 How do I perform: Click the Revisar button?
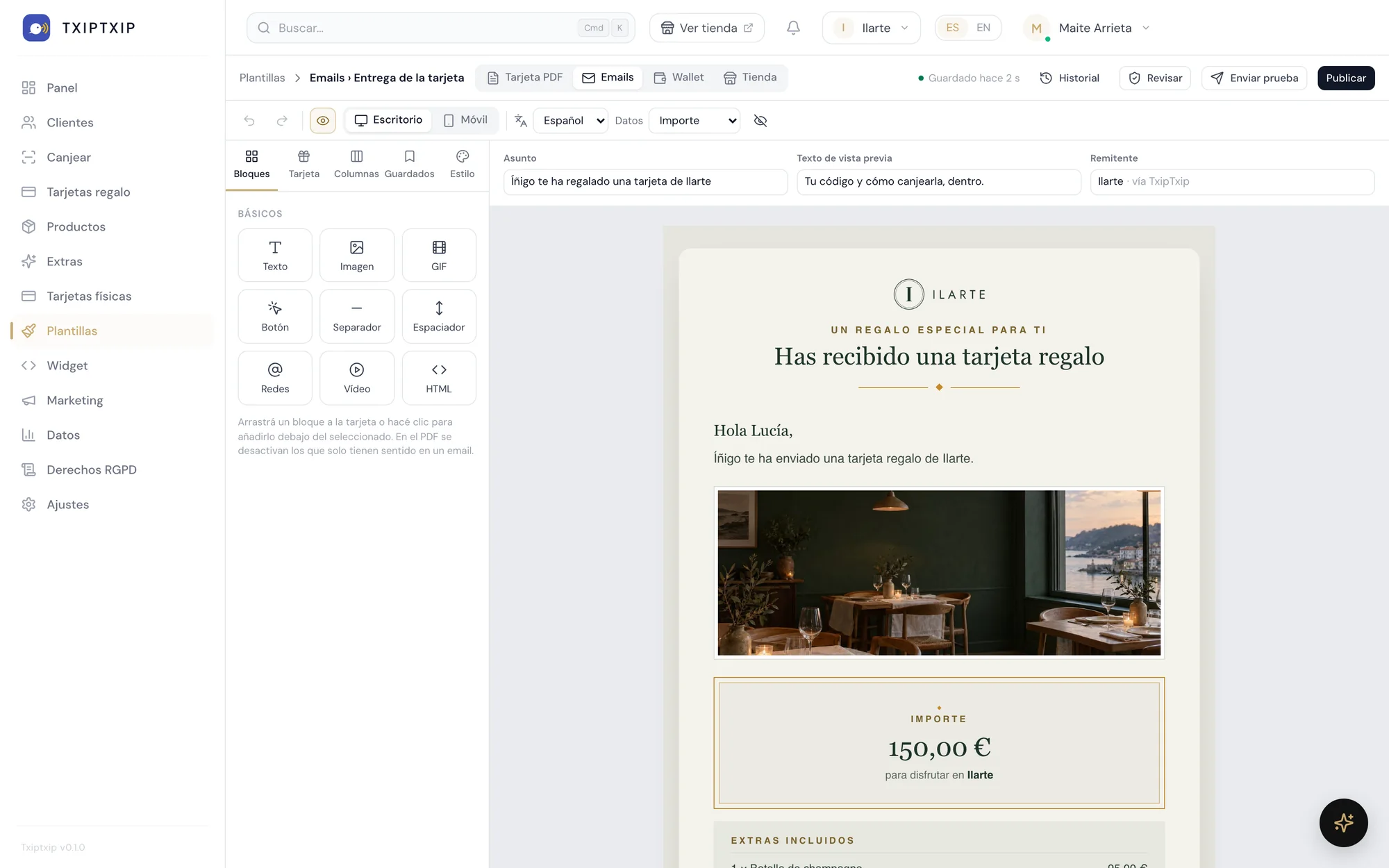point(1155,78)
